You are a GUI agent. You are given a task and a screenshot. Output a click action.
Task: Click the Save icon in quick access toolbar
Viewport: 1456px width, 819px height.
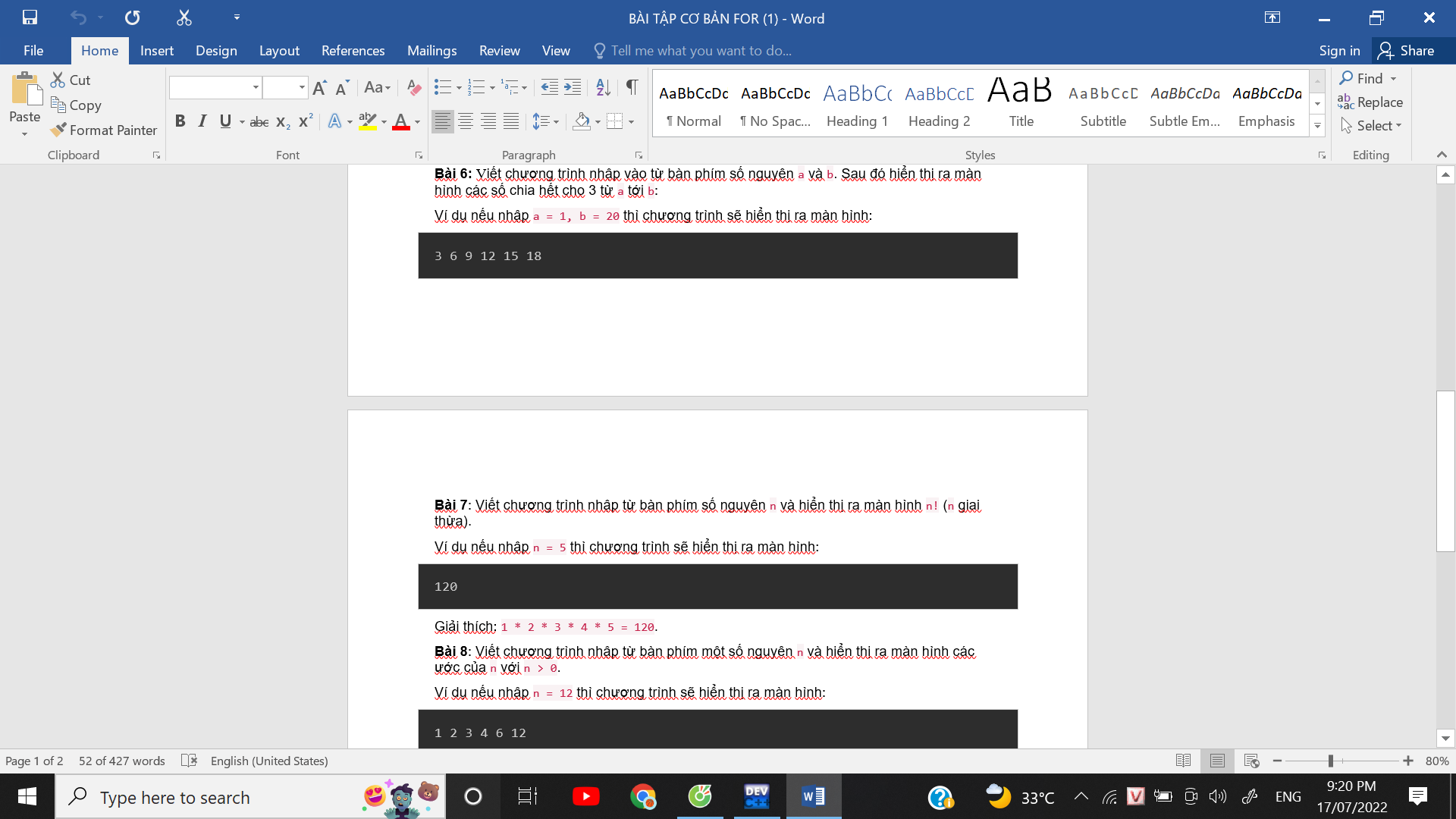pyautogui.click(x=30, y=17)
